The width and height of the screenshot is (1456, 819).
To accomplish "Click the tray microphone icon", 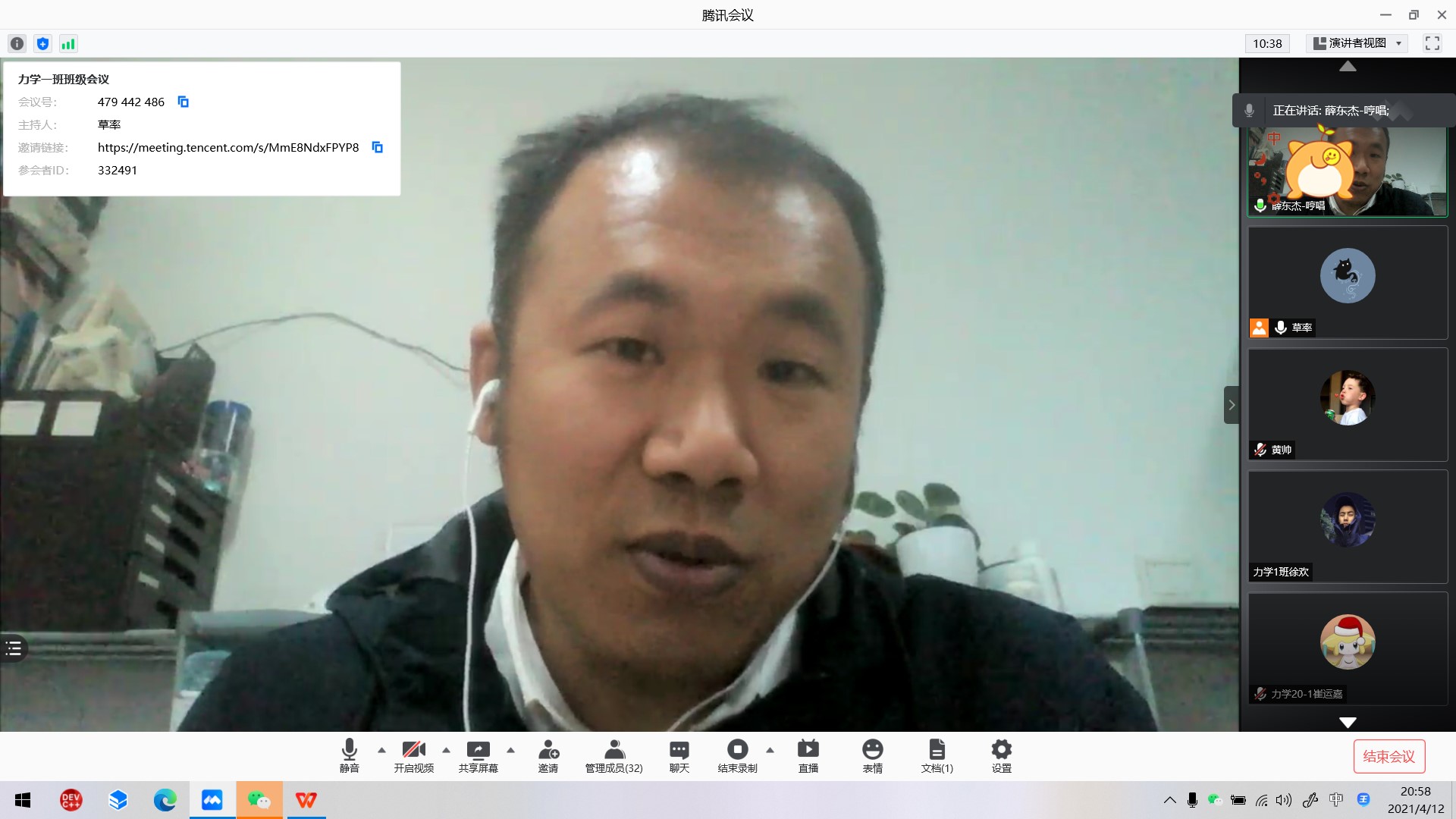I will [x=1192, y=800].
